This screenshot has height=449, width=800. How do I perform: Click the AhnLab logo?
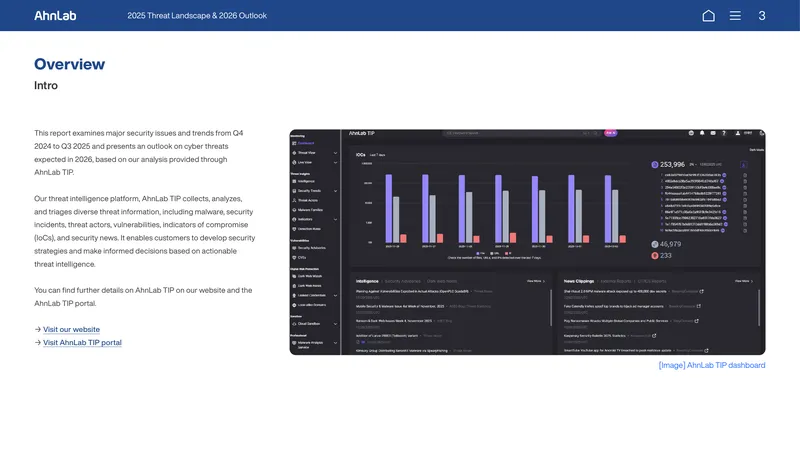[55, 16]
